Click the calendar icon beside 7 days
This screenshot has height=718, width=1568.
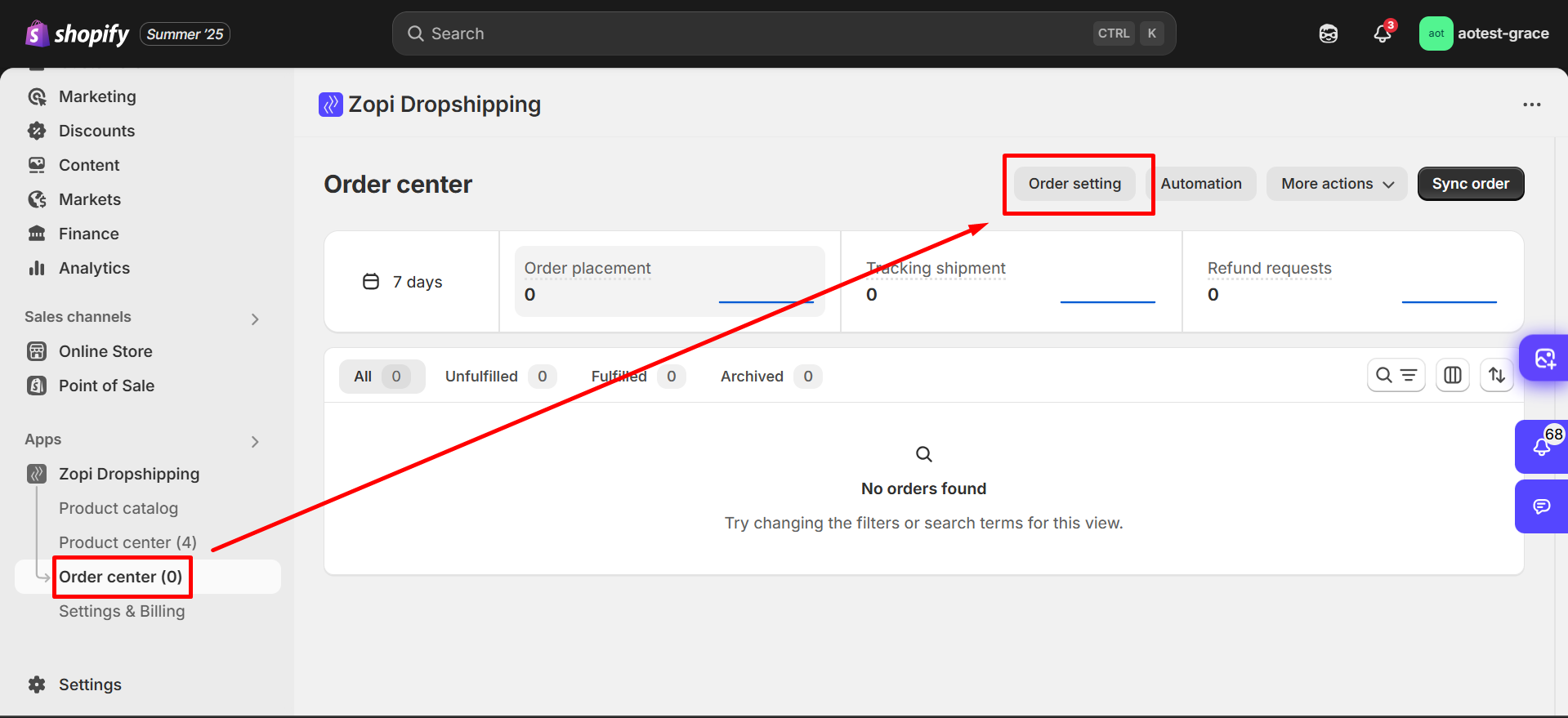coord(371,282)
